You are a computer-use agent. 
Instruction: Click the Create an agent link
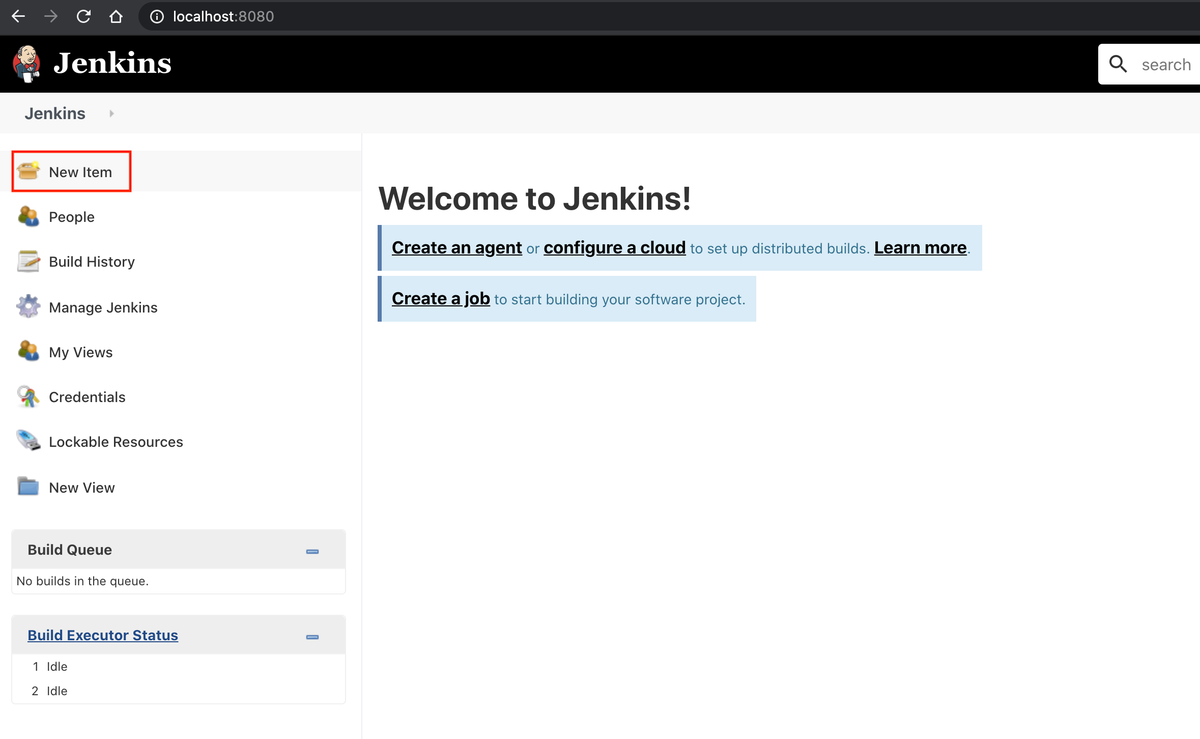pyautogui.click(x=457, y=248)
